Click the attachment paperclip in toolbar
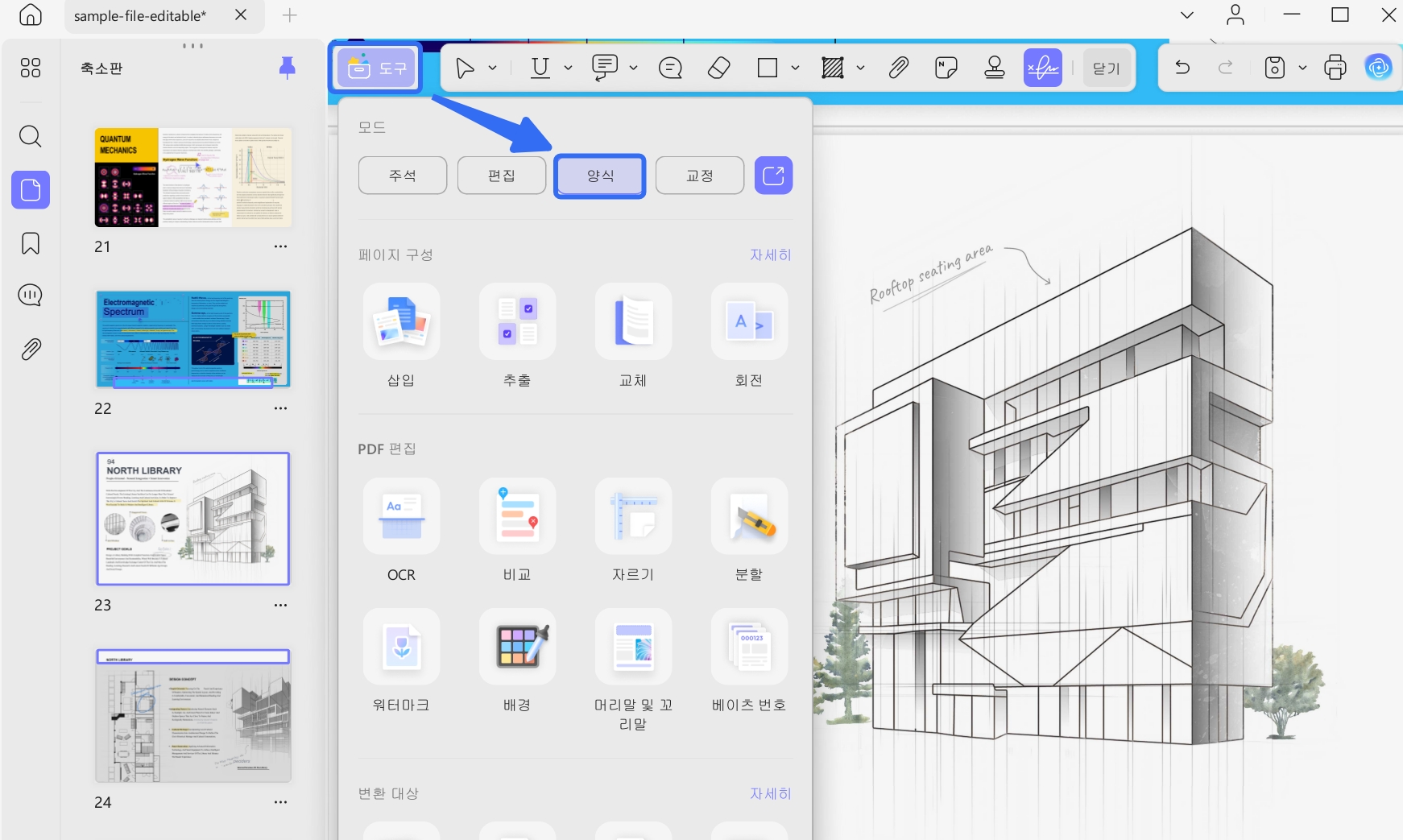 pos(899,68)
